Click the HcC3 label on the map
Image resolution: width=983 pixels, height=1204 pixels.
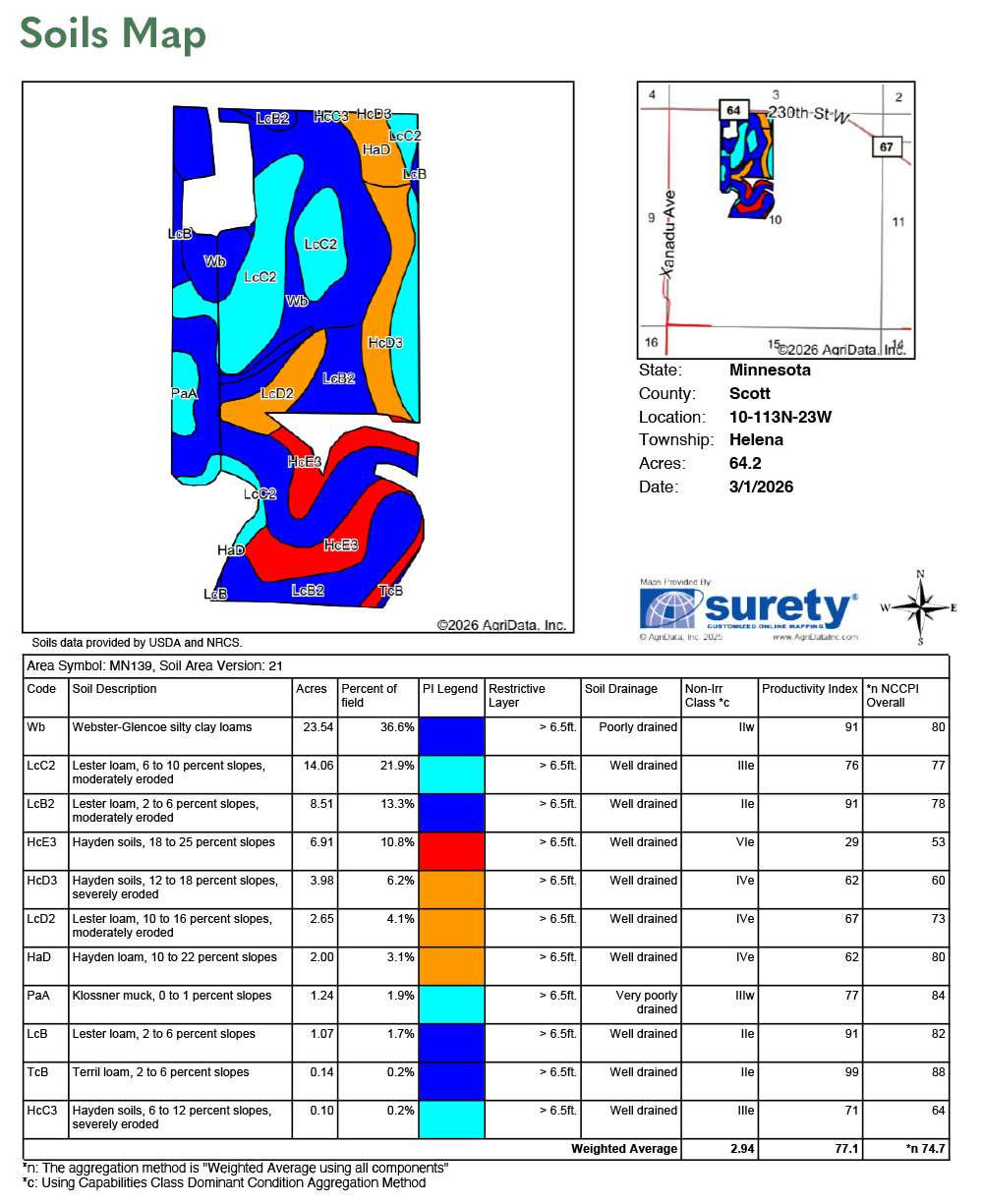click(x=330, y=116)
